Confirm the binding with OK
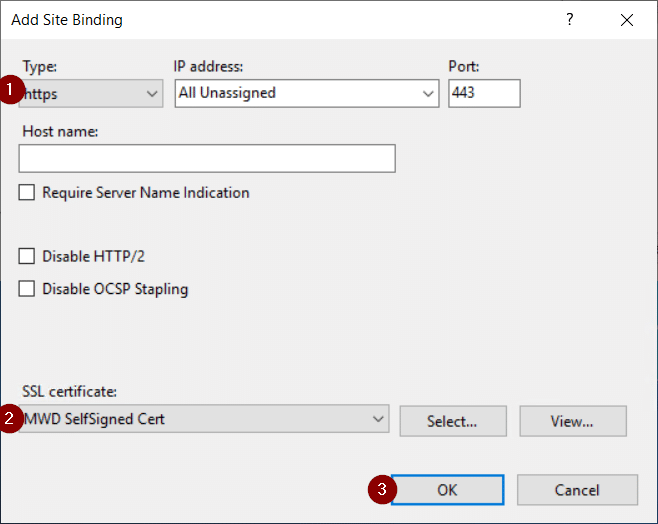The image size is (658, 524). (x=447, y=490)
